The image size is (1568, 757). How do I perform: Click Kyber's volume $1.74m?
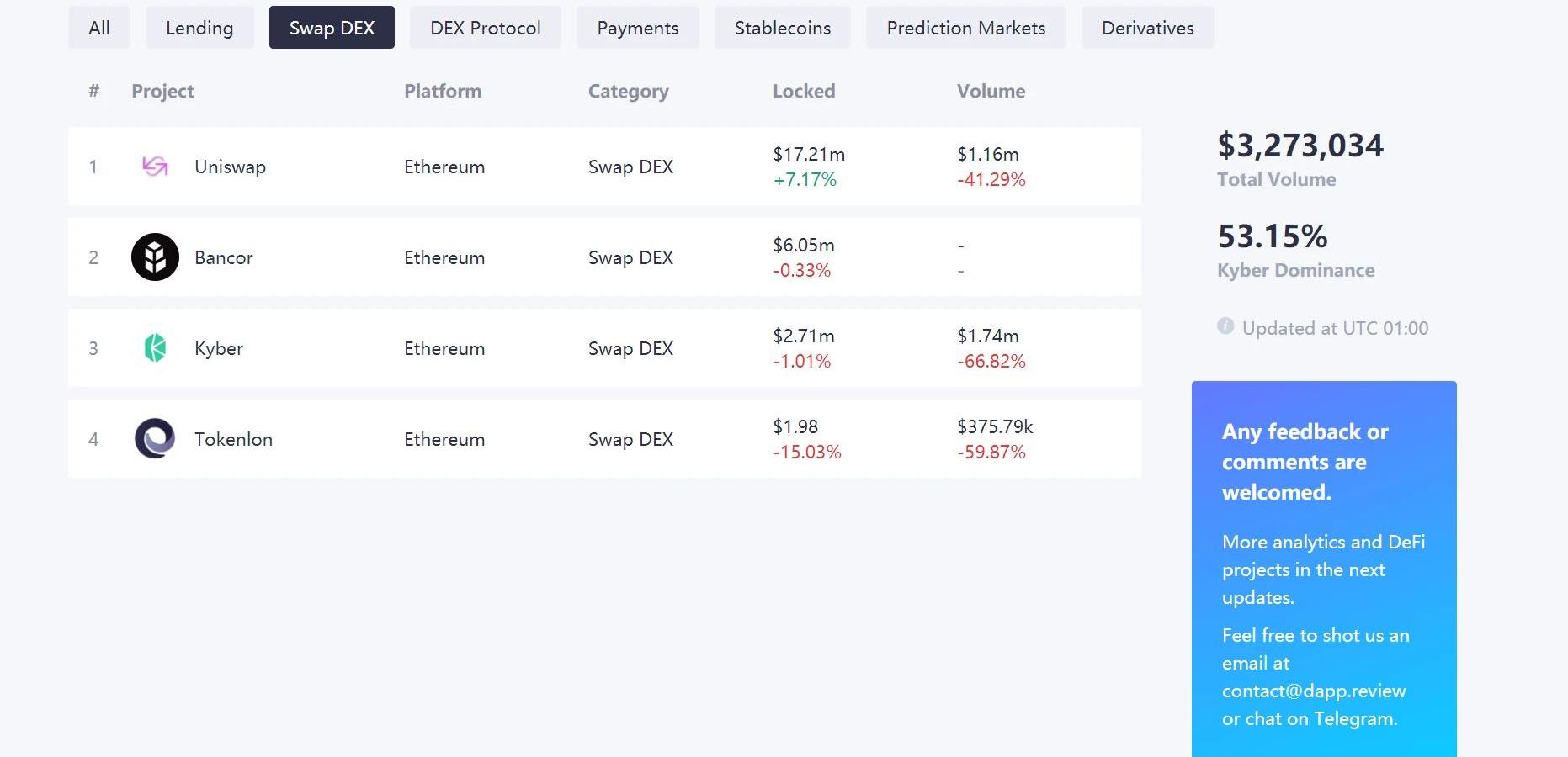pos(988,336)
